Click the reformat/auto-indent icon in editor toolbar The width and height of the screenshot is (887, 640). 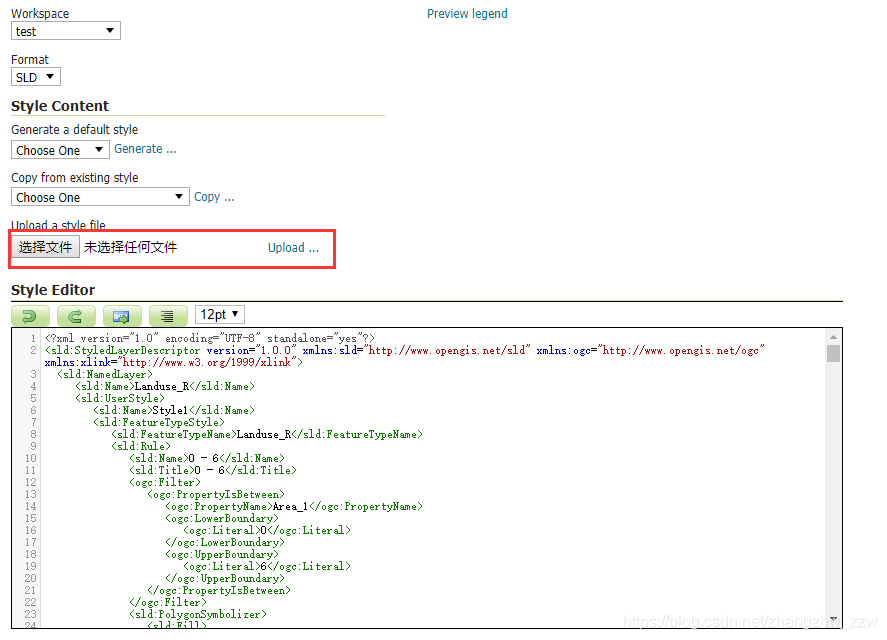coord(168,316)
